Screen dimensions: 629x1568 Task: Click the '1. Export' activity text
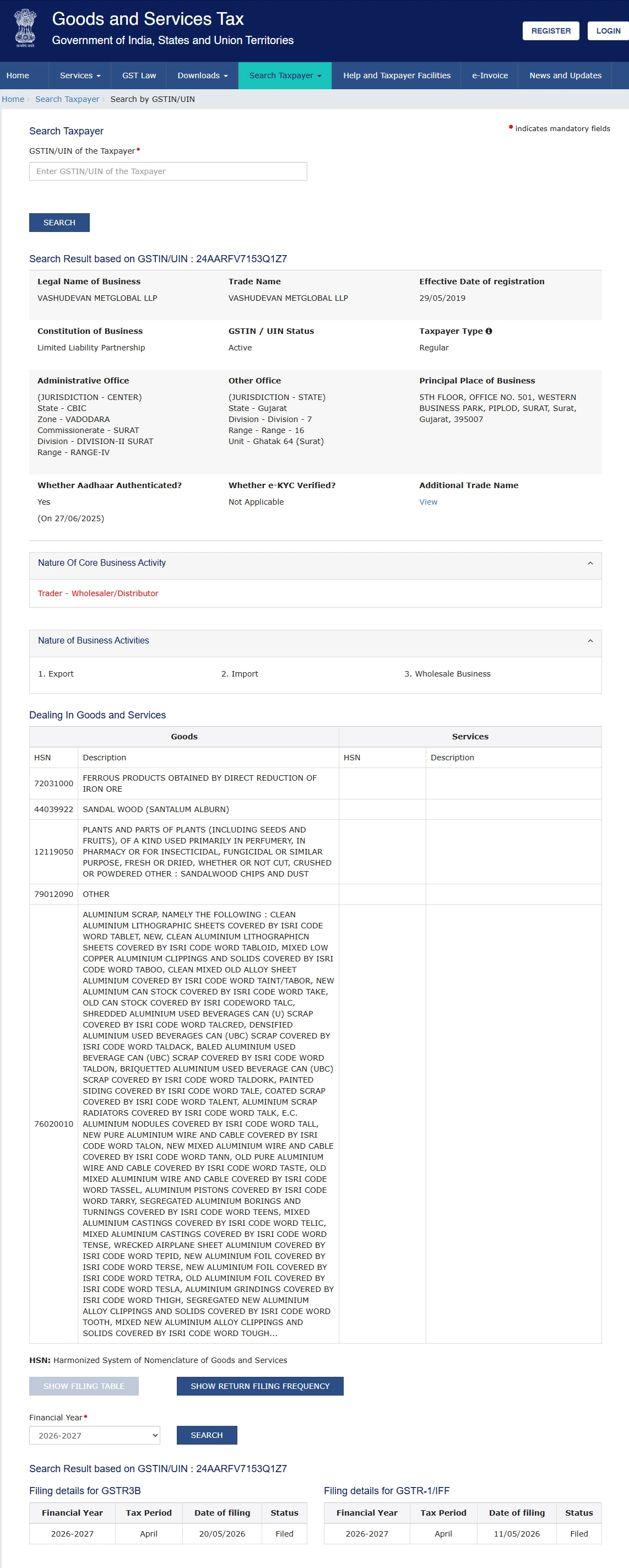pyautogui.click(x=56, y=674)
